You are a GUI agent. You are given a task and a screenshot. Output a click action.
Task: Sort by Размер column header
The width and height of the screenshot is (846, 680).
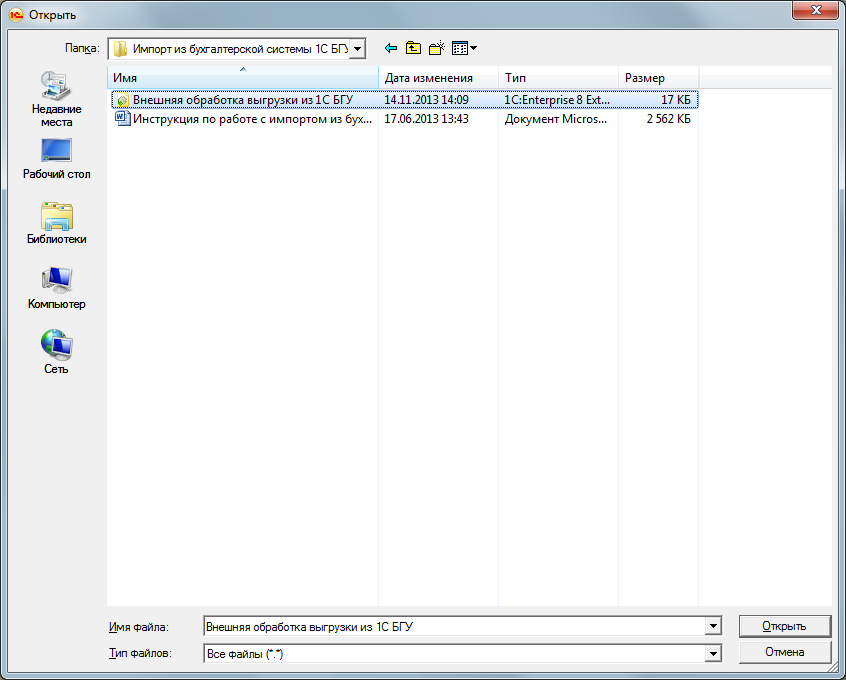[x=657, y=78]
